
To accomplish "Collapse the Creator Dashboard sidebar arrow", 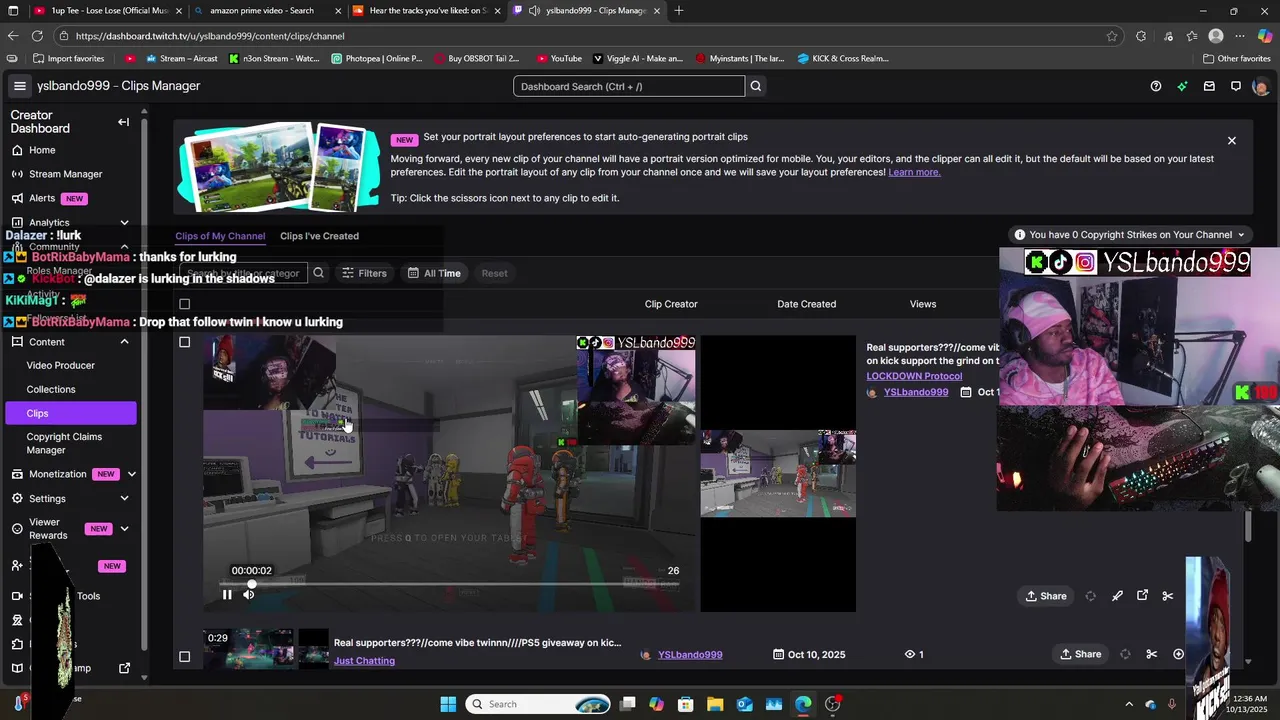I will coord(124,122).
